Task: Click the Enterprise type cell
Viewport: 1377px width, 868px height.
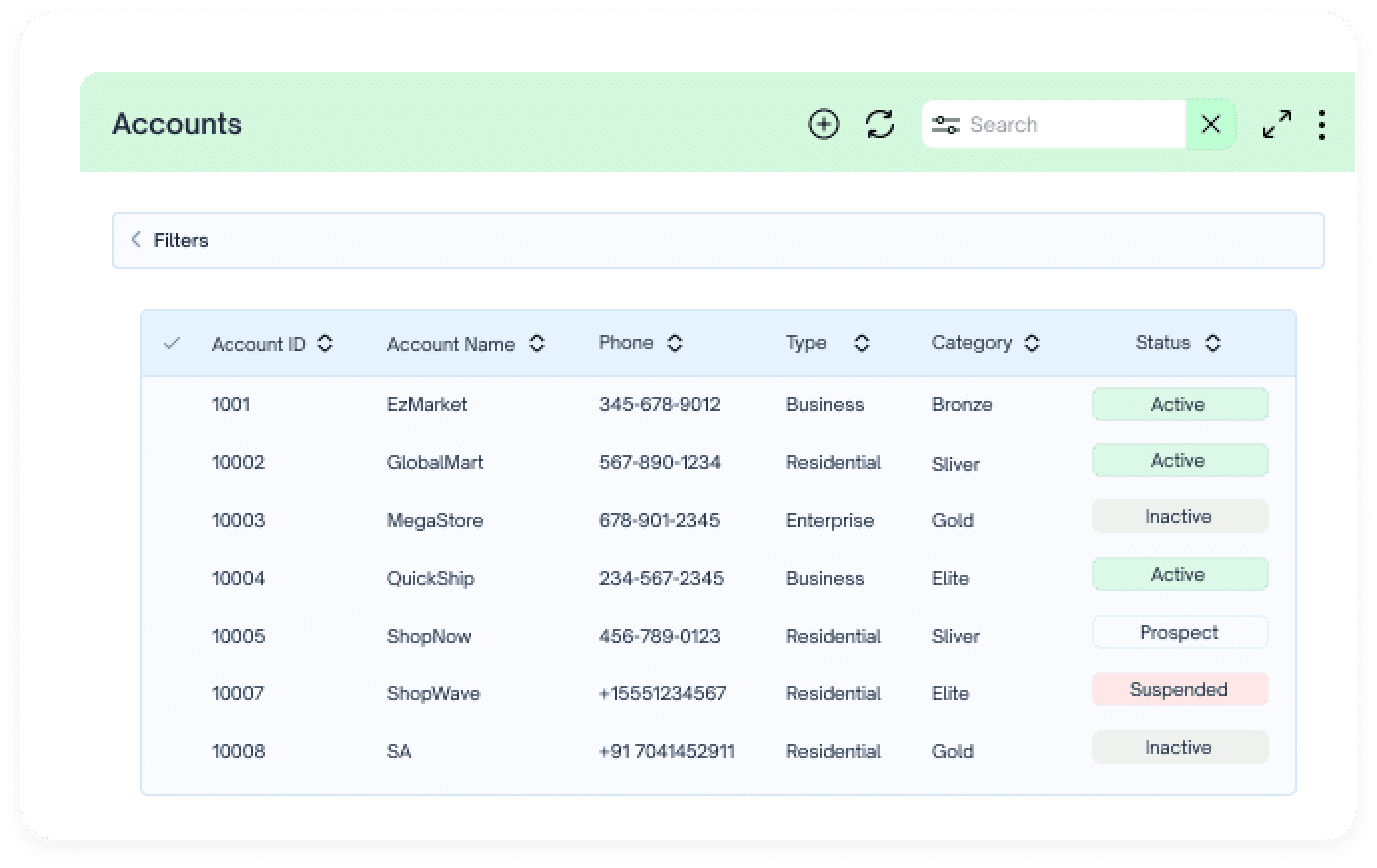Action: click(x=830, y=520)
